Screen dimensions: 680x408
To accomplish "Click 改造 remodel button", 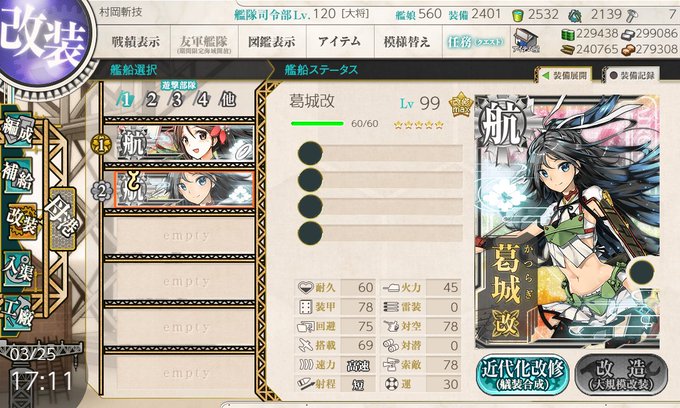I will 621,374.
